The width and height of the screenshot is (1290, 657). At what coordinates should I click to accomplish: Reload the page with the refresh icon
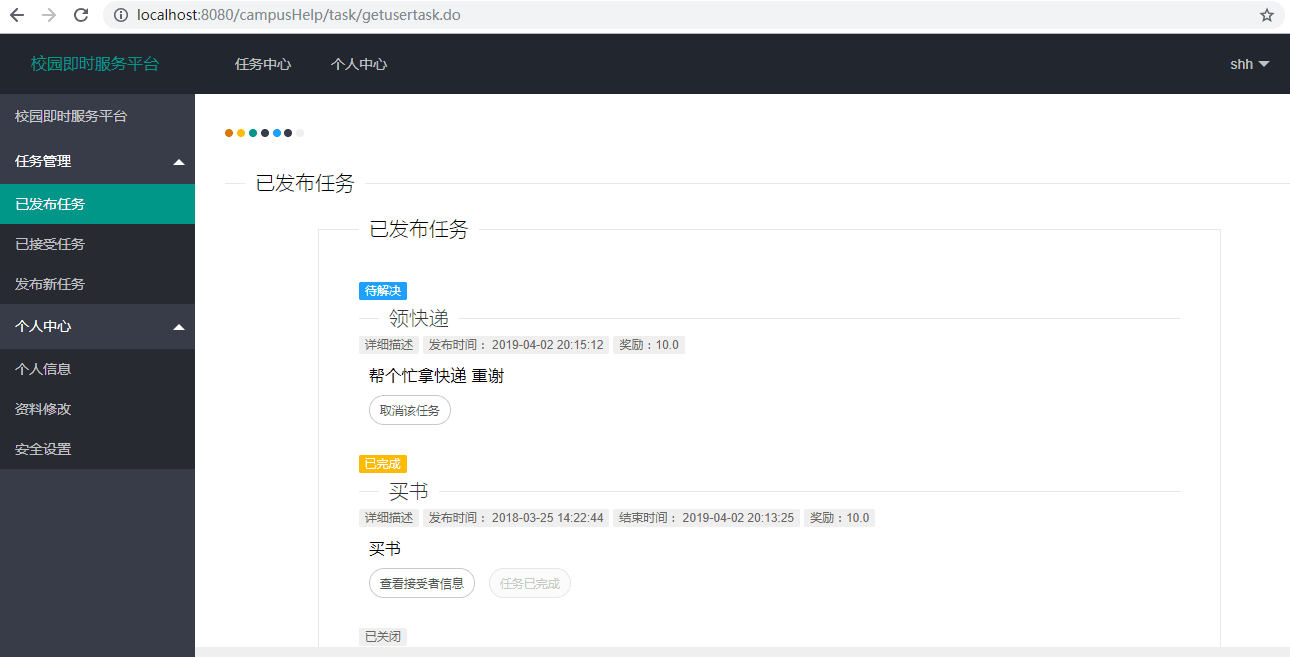[x=82, y=15]
